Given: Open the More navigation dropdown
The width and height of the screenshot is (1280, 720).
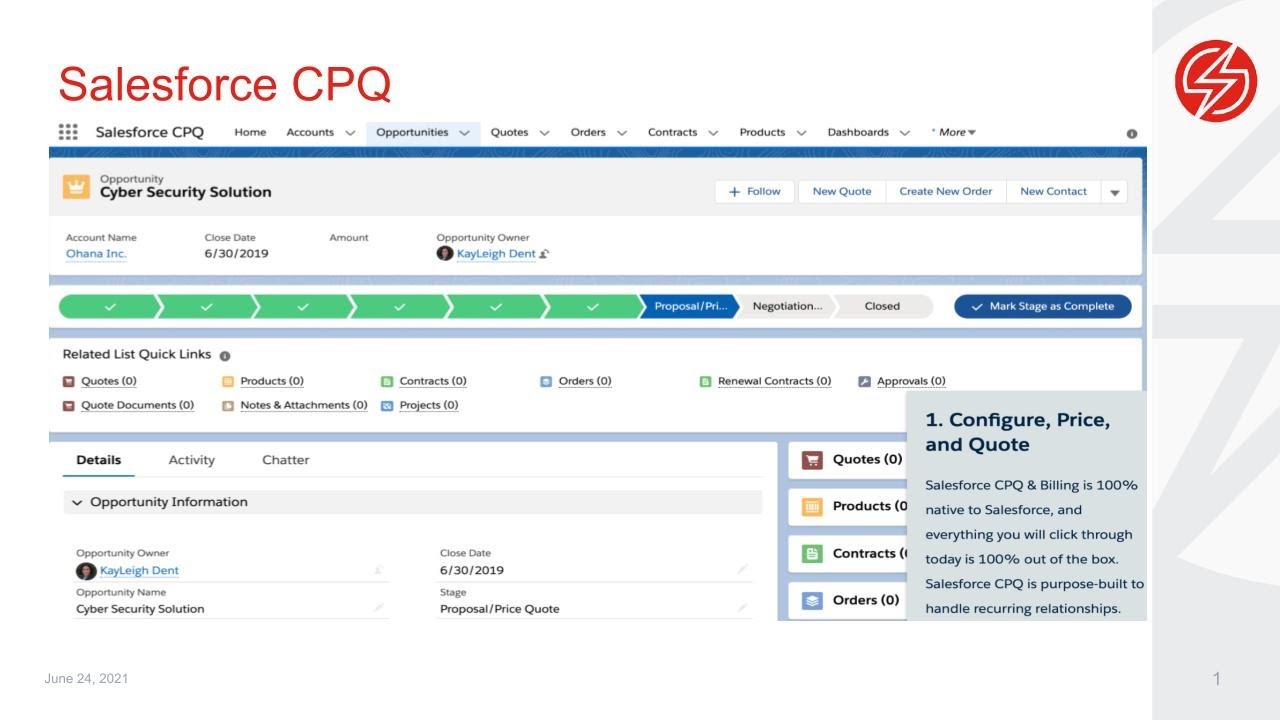Looking at the screenshot, I should pos(955,132).
